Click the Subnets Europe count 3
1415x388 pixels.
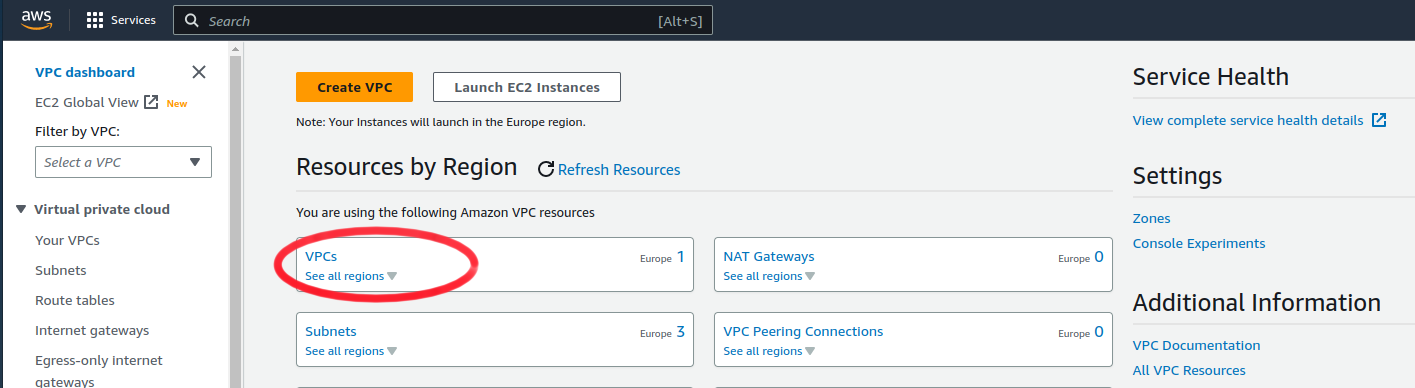(x=680, y=332)
